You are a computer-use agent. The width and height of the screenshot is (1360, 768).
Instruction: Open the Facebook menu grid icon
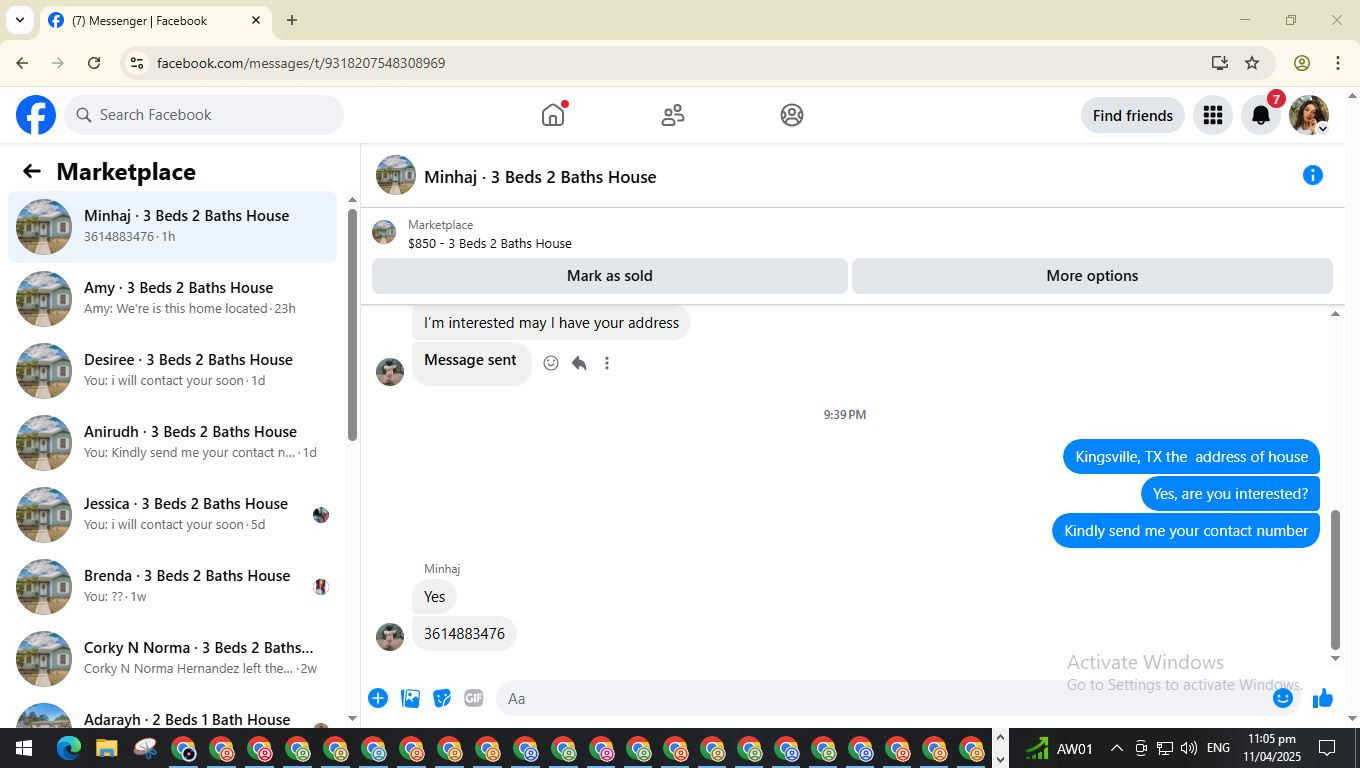point(1213,115)
